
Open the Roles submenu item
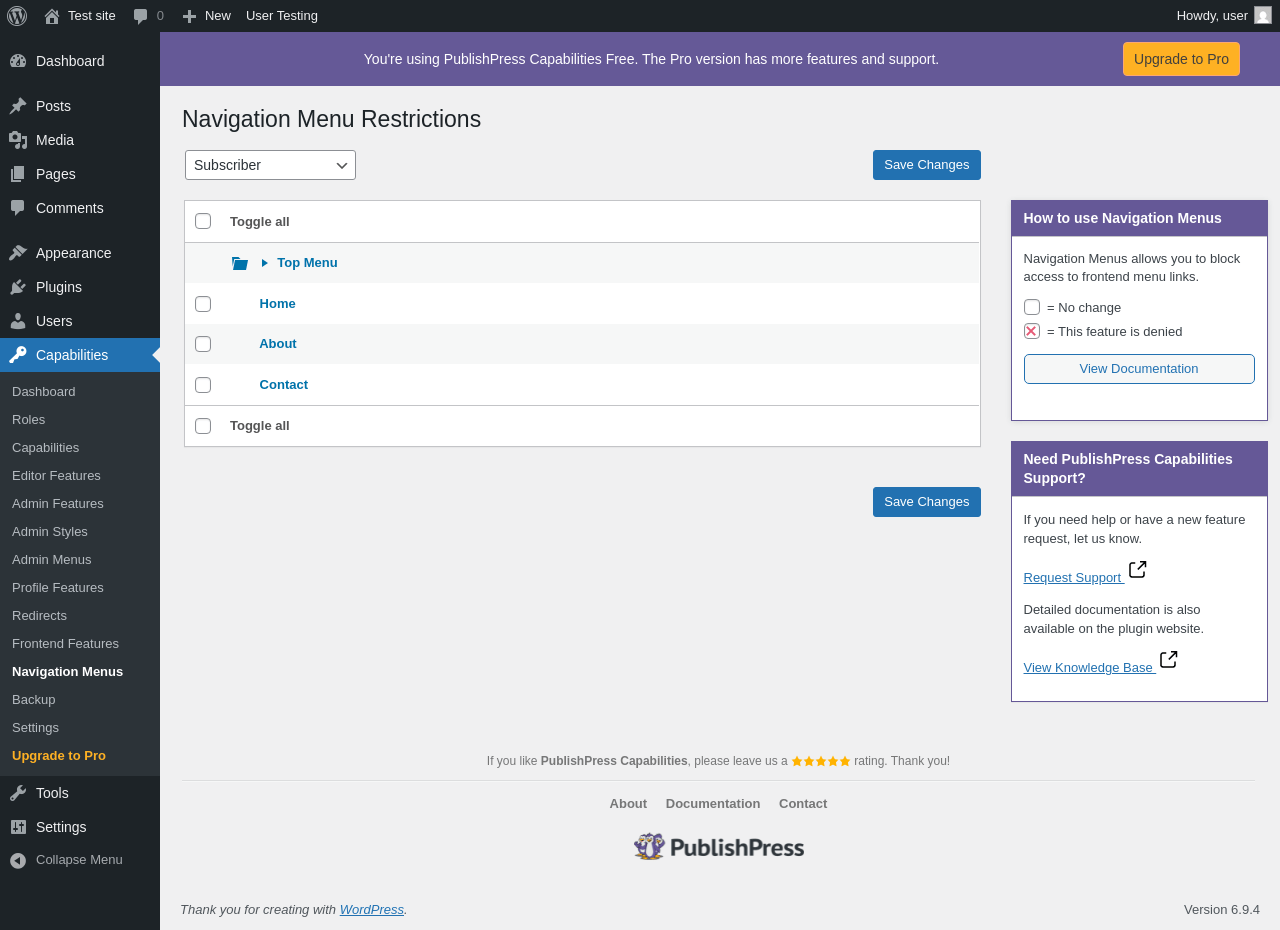pyautogui.click(x=28, y=419)
